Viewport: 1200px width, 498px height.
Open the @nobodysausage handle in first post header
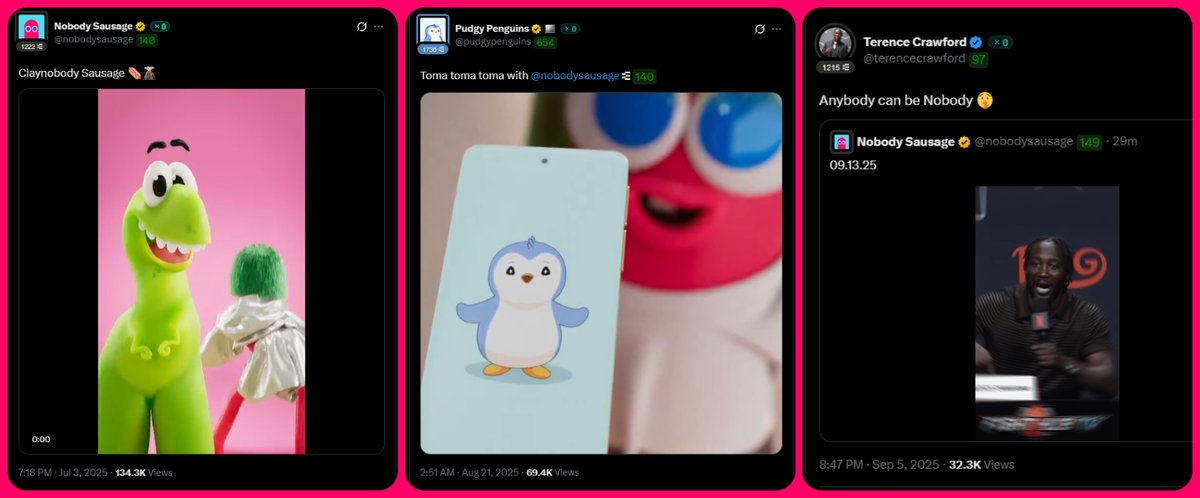click(93, 40)
